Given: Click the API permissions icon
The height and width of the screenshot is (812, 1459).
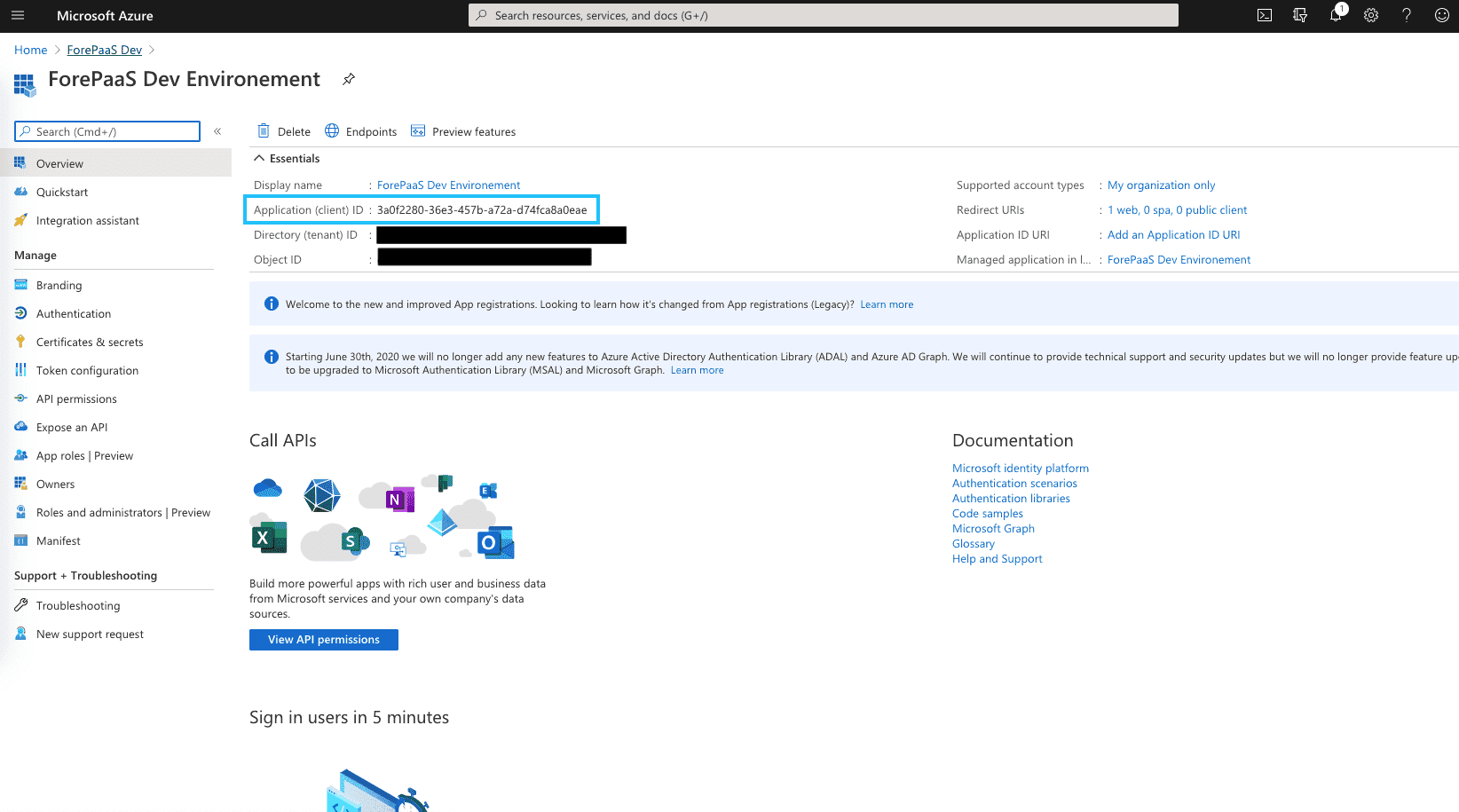Looking at the screenshot, I should tap(21, 398).
